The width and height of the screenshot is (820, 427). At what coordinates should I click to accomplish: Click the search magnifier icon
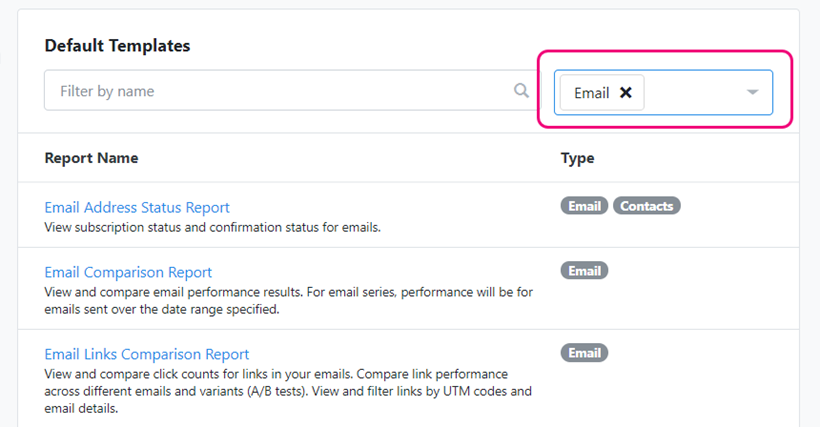(521, 90)
